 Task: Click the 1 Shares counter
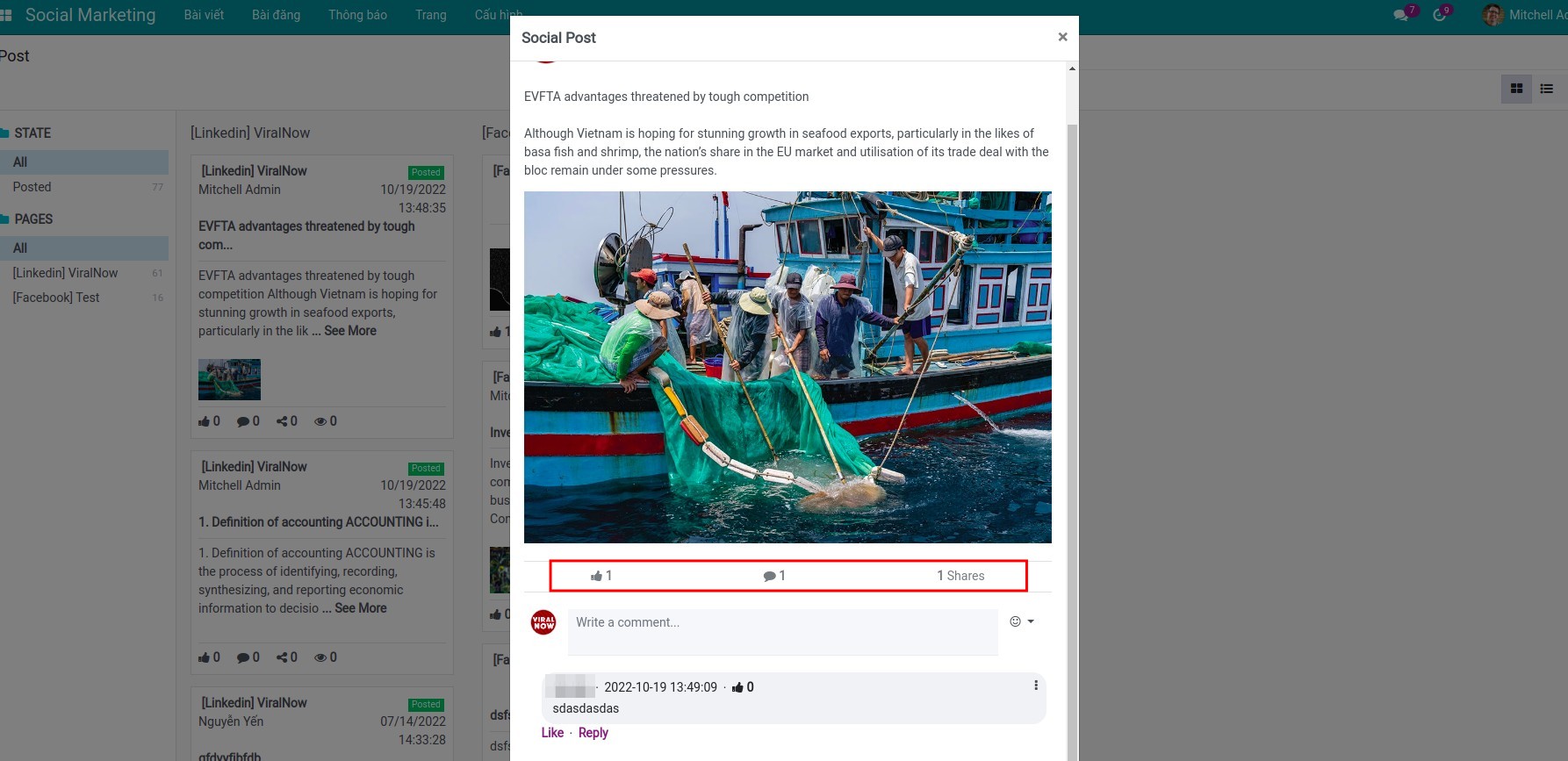(x=960, y=576)
